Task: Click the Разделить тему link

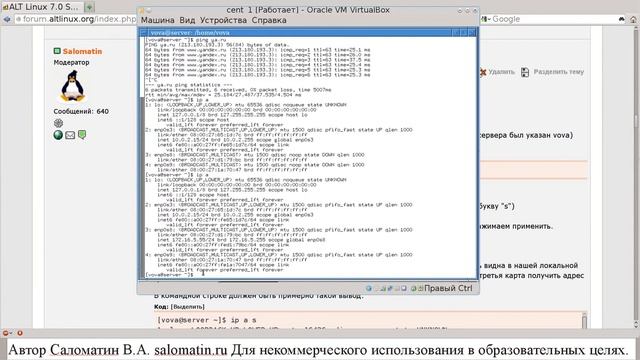Action: tap(558, 72)
